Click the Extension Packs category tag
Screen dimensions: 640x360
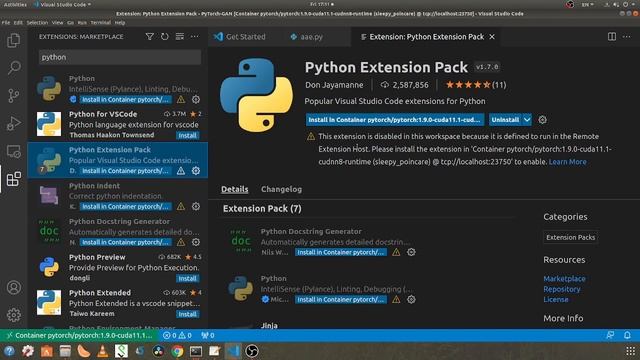pos(571,237)
